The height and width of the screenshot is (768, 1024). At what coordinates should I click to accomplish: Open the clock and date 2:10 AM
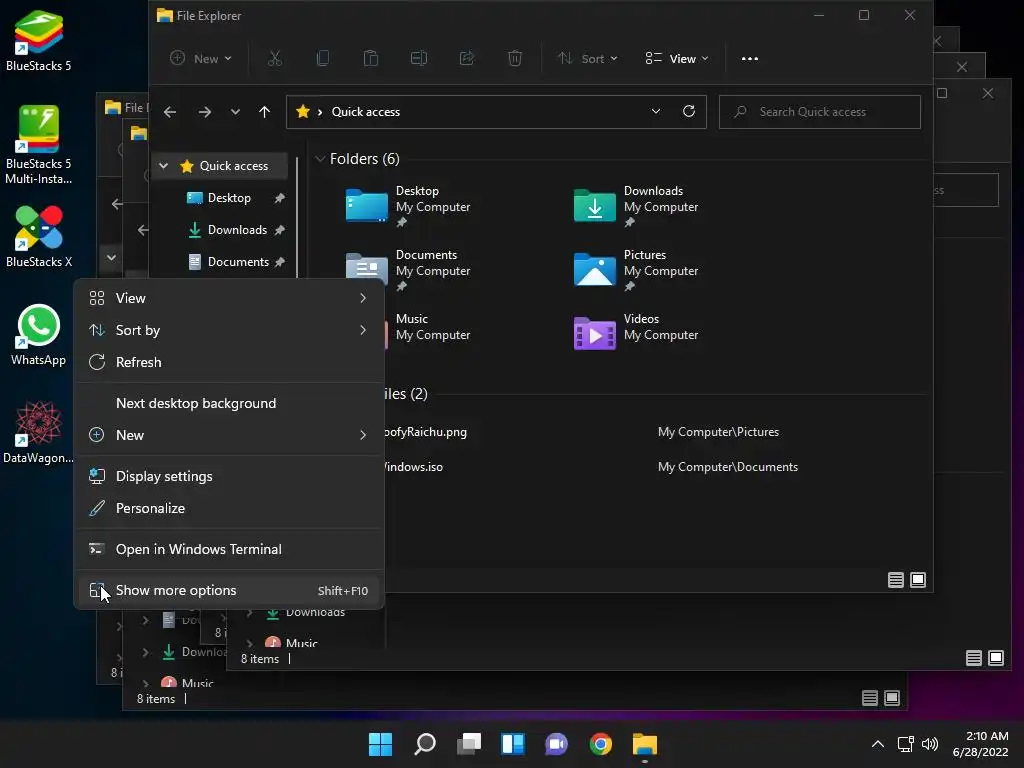(981, 744)
